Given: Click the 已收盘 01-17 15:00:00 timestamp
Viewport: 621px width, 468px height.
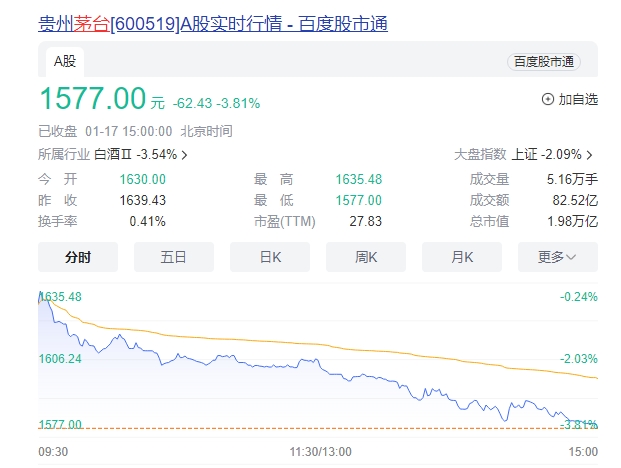Looking at the screenshot, I should (x=105, y=131).
